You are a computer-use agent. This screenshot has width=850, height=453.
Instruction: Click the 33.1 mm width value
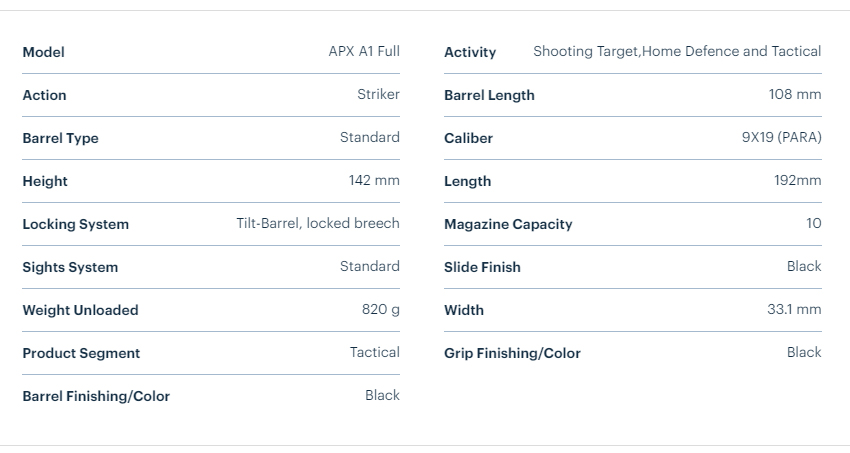794,309
